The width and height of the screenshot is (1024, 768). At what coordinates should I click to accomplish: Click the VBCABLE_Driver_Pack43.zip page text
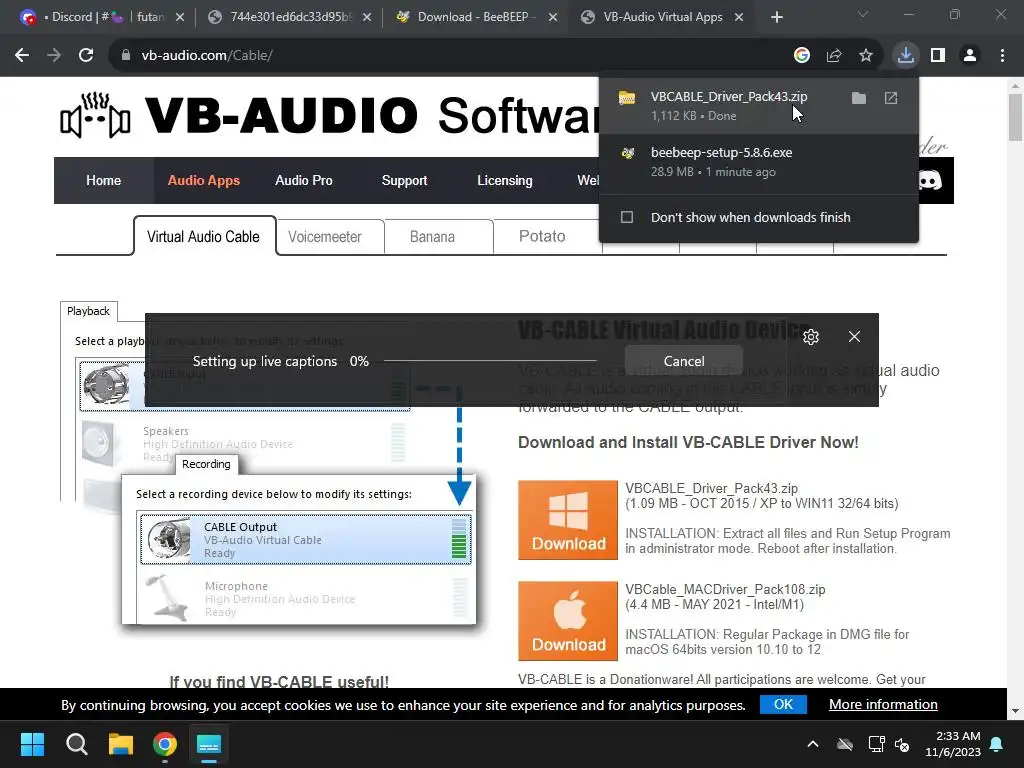[712, 488]
